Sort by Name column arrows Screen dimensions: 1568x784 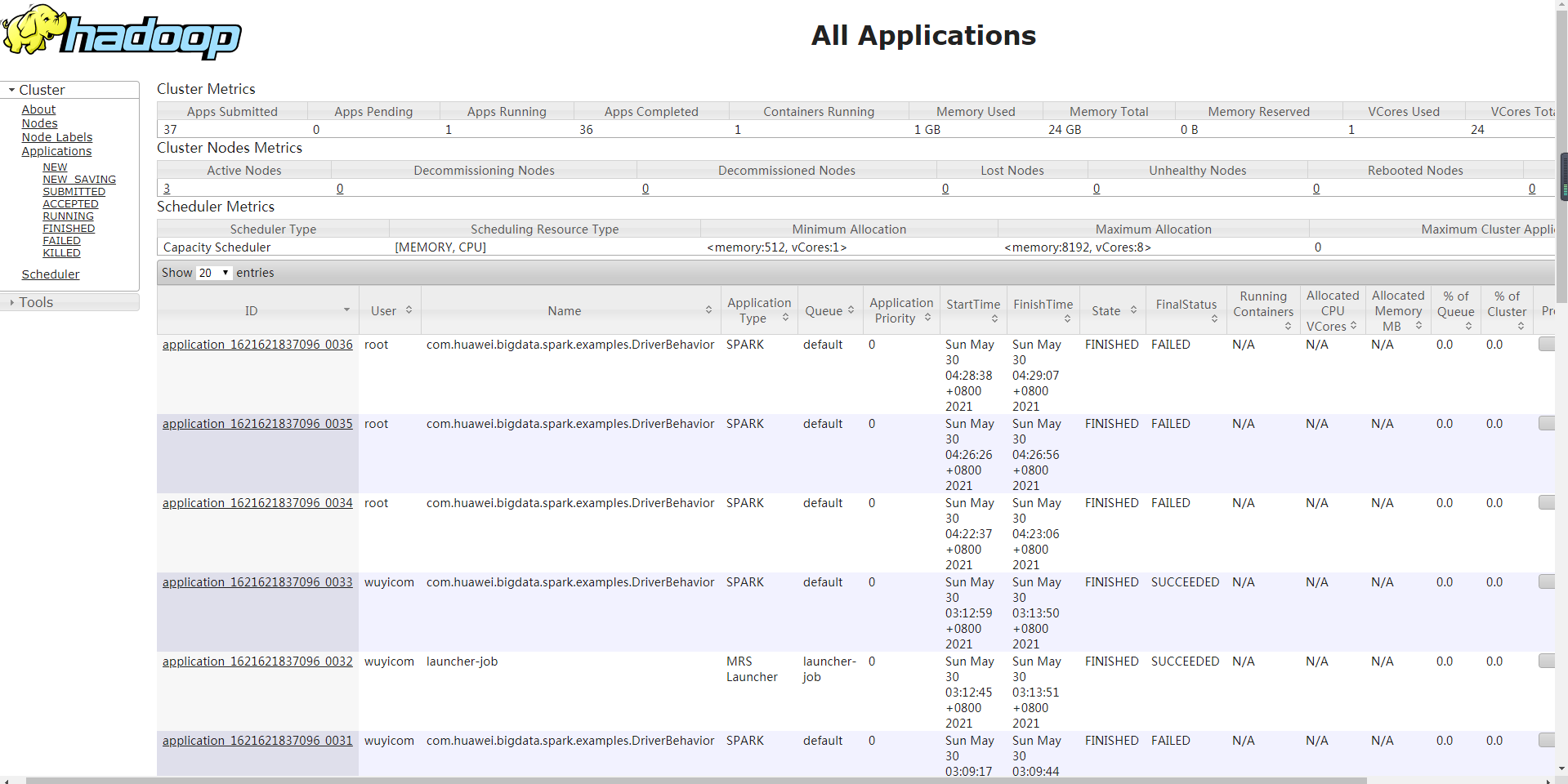pyautogui.click(x=708, y=310)
